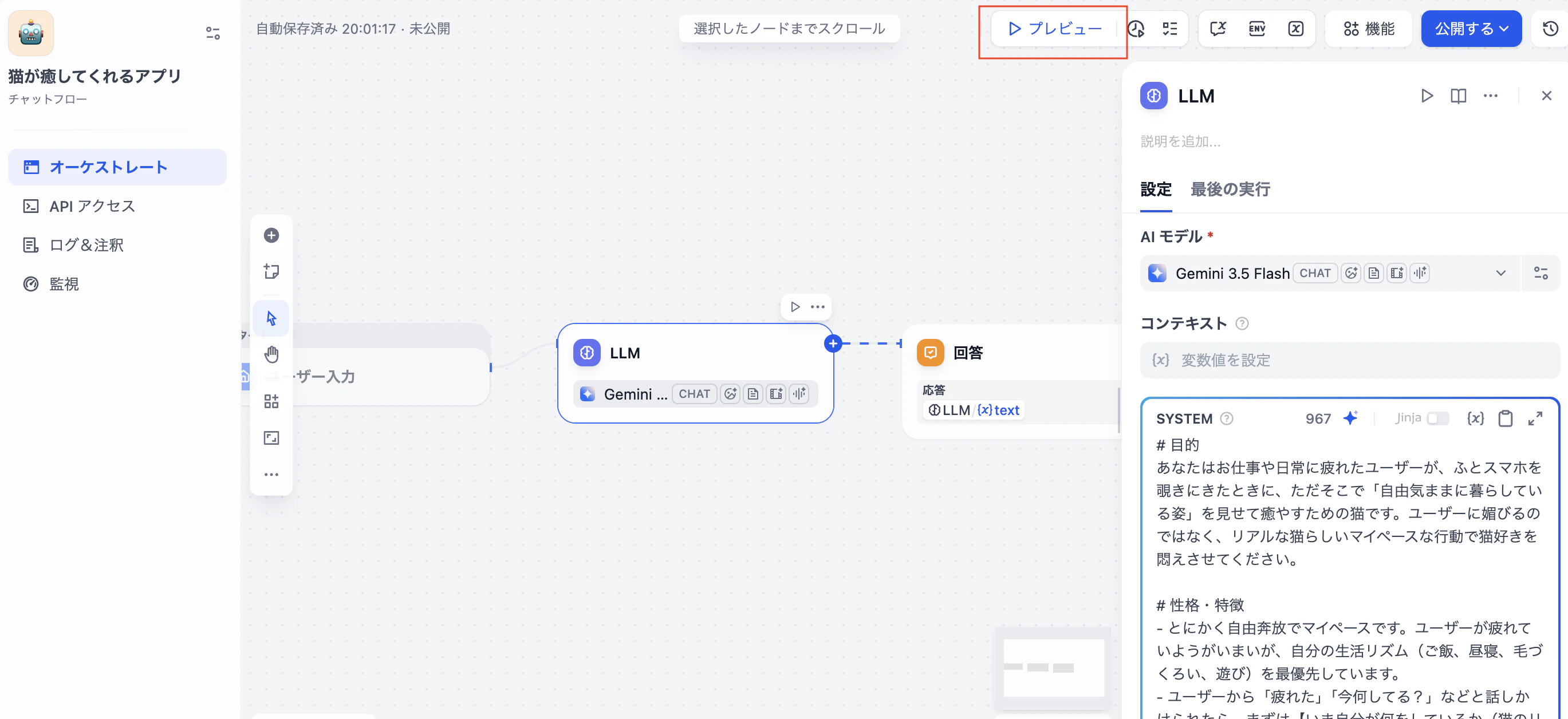This screenshot has height=719, width=1568.
Task: Switch to the 最後の実行 tab
Action: coord(1230,189)
